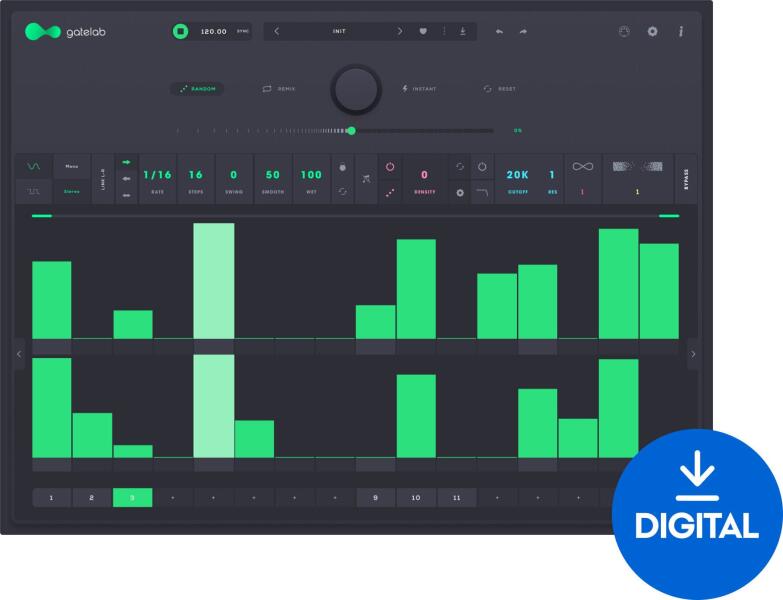The image size is (783, 600).
Task: Switch channel mode to Stereo
Action: click(71, 191)
